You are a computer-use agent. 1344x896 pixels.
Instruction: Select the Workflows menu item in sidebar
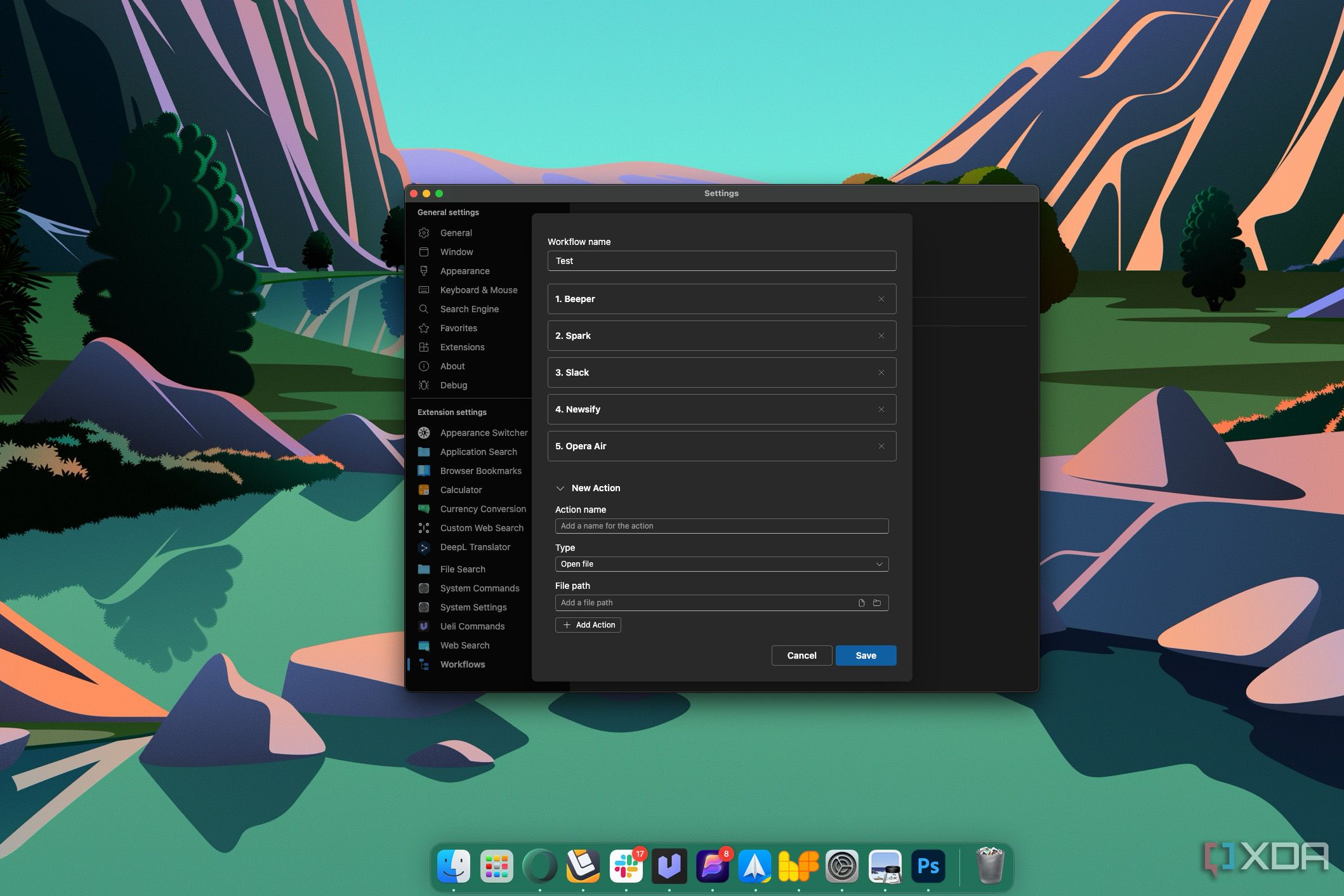click(462, 665)
